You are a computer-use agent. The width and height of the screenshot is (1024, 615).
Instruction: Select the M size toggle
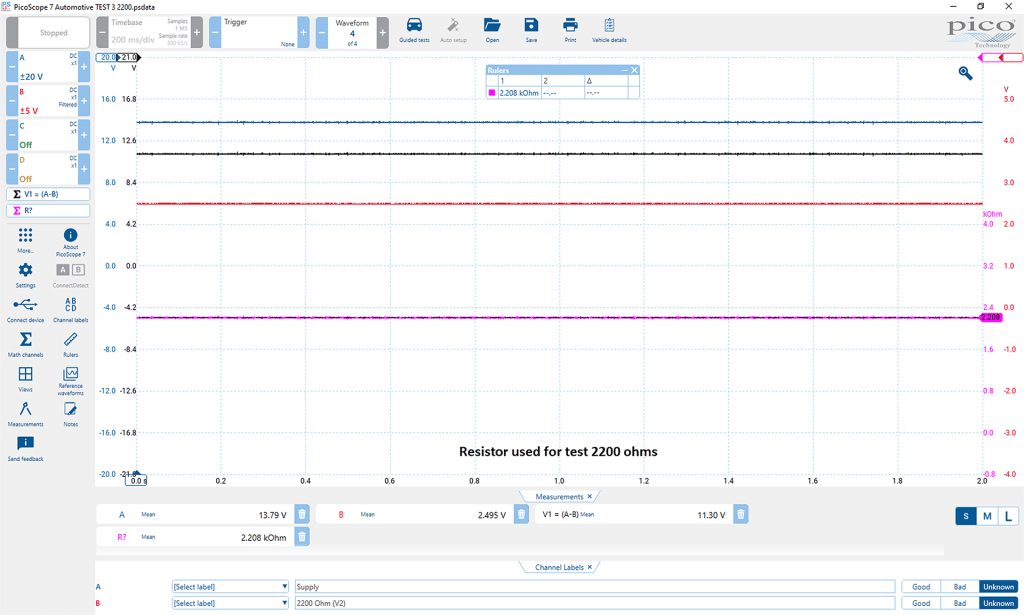click(x=987, y=516)
